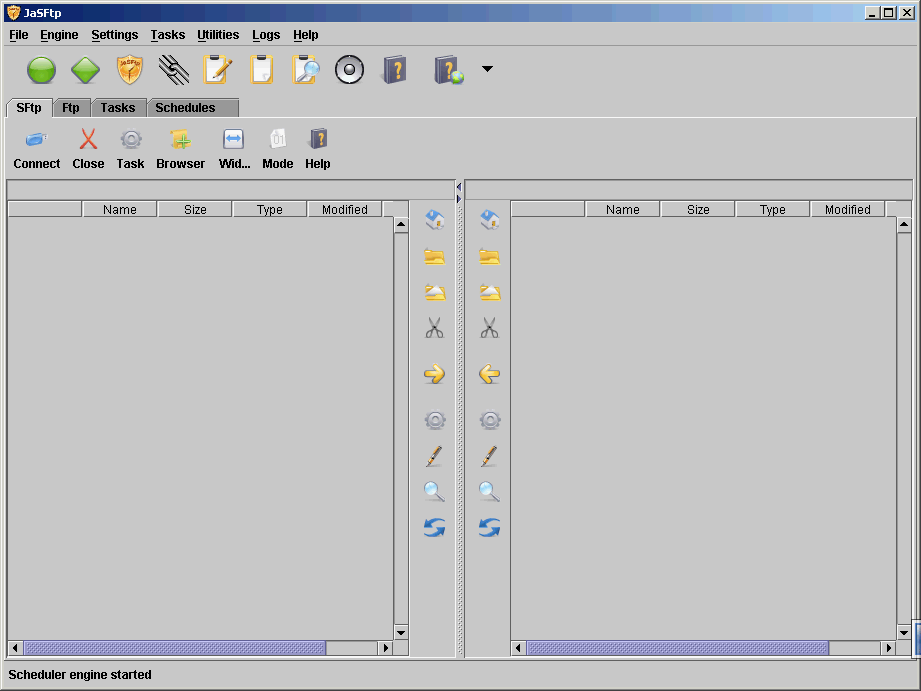
Task: Click the Close connection button
Action: [88, 150]
